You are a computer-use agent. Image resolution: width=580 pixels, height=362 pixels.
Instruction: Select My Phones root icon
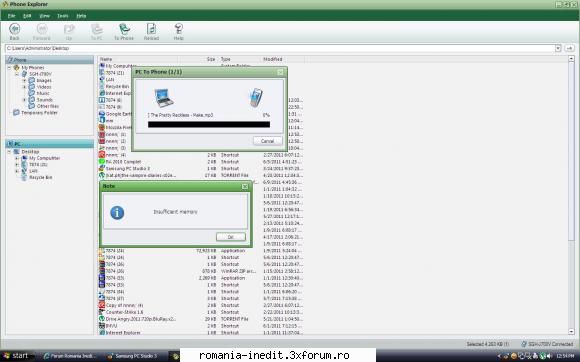(16, 68)
